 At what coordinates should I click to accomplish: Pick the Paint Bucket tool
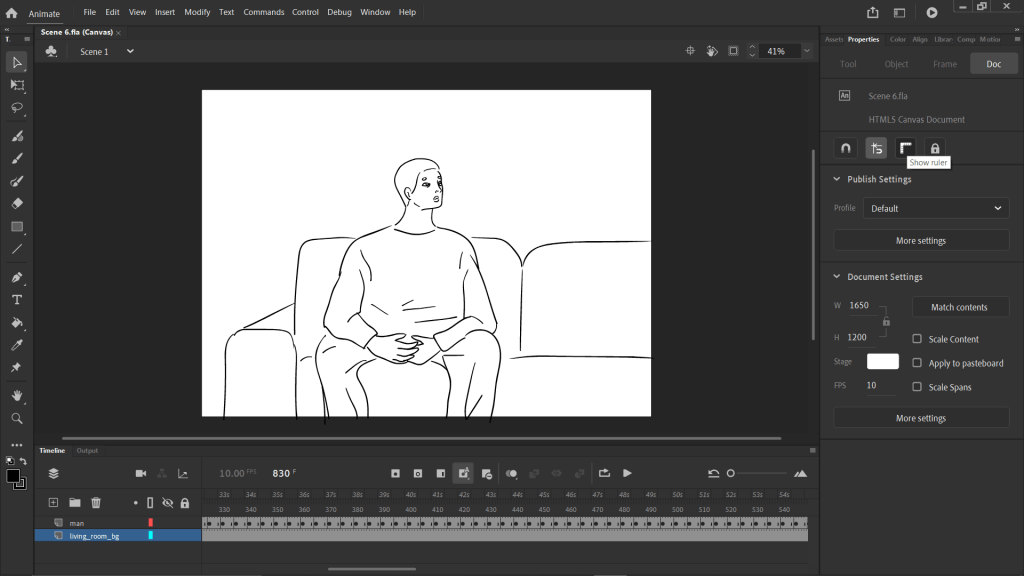tap(17, 323)
